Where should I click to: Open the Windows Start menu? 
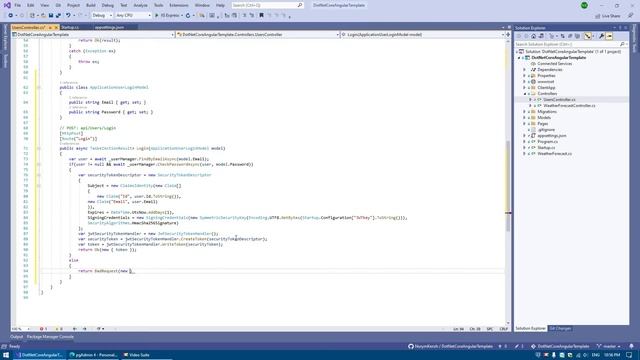point(6,355)
